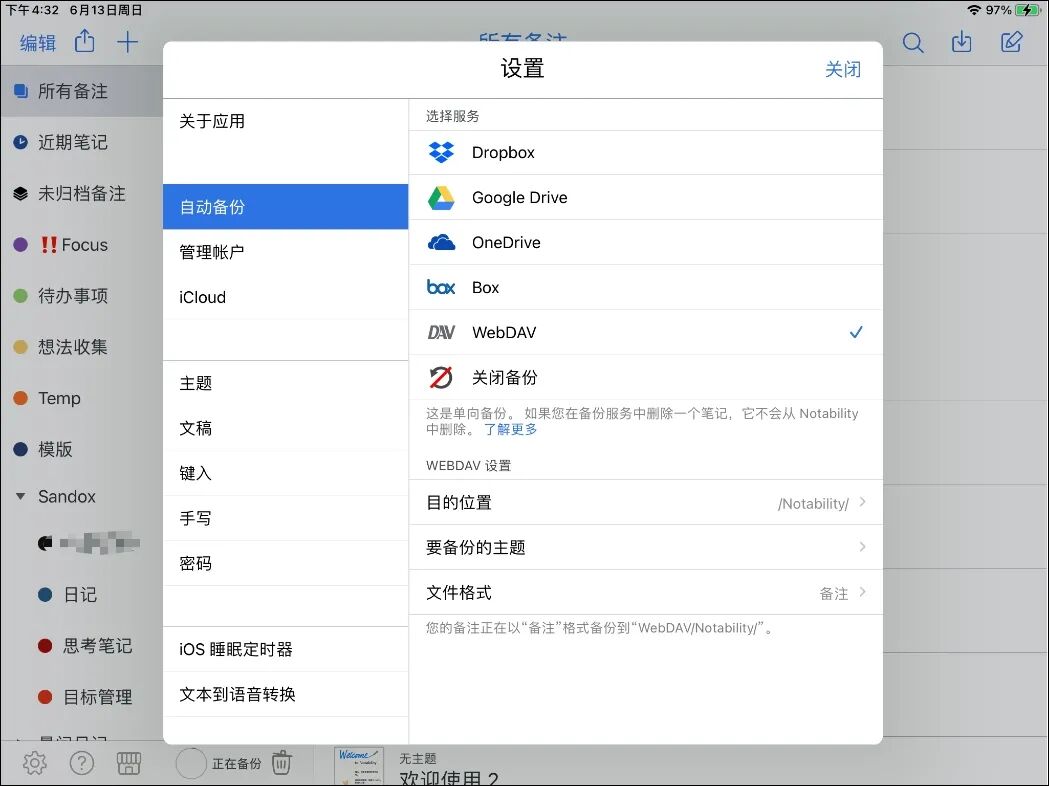The width and height of the screenshot is (1049, 786).
Task: Select 自动备份 settings section
Action: [x=286, y=207]
